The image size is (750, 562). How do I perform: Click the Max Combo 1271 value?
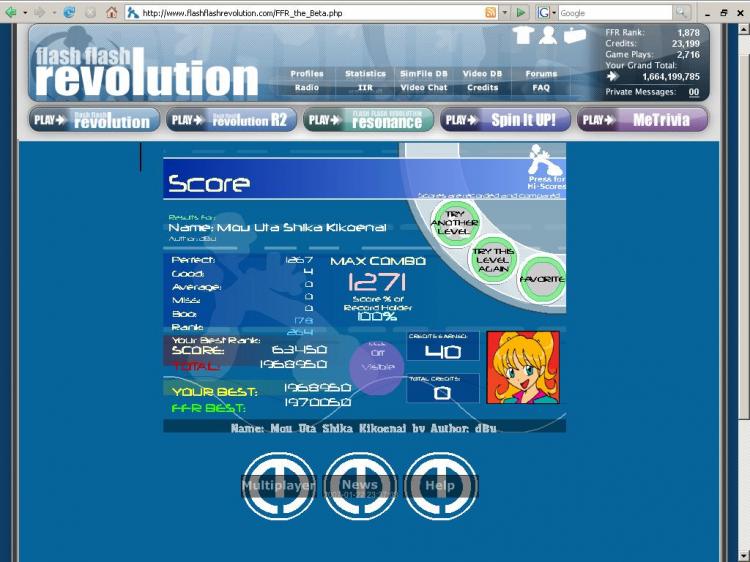377,282
